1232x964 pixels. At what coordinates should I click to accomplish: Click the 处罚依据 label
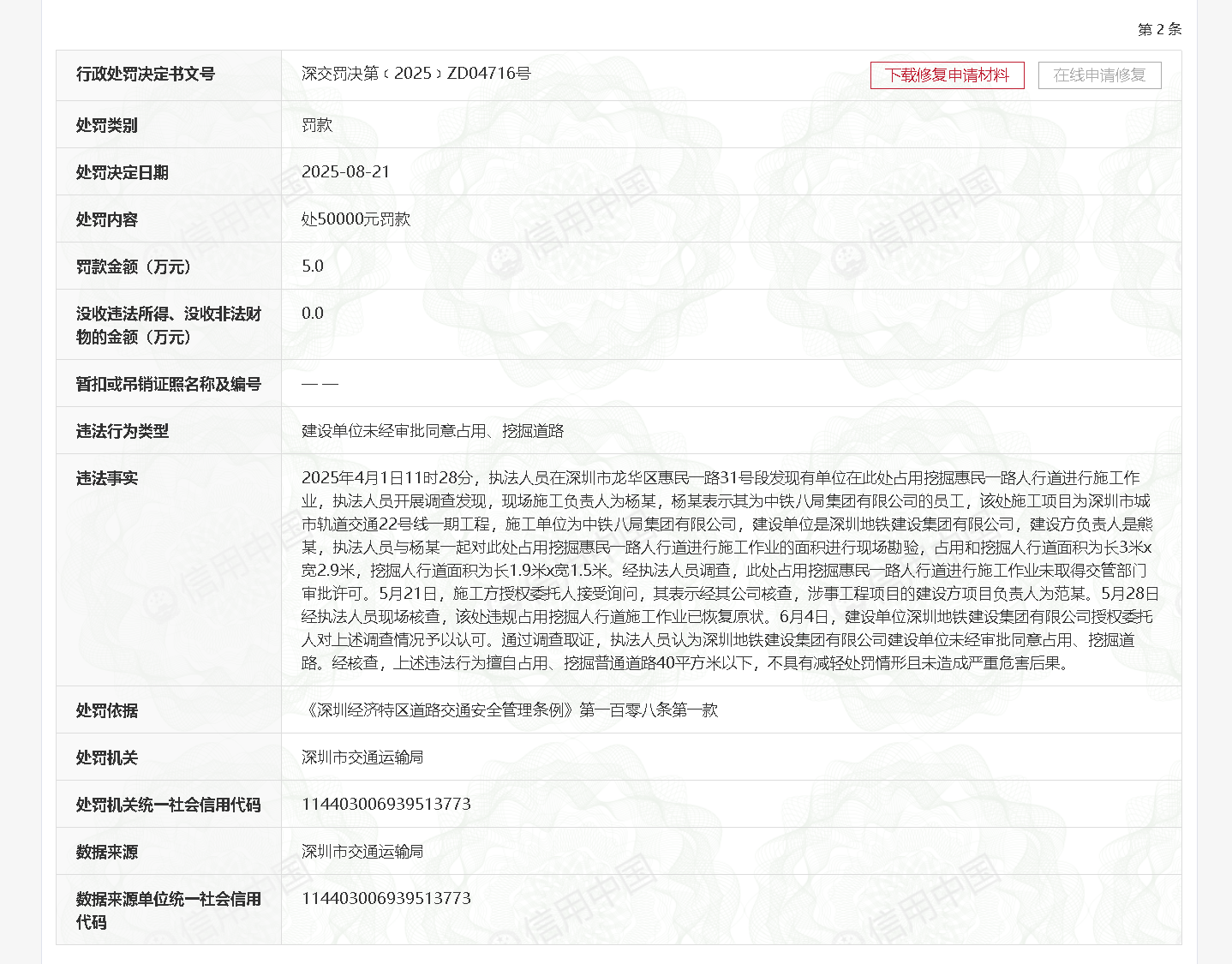(x=107, y=710)
